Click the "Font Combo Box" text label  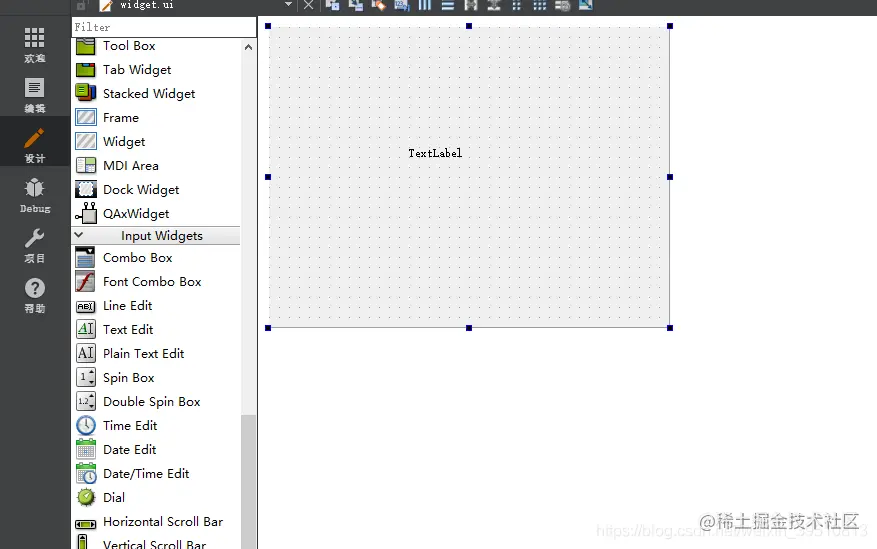[152, 282]
